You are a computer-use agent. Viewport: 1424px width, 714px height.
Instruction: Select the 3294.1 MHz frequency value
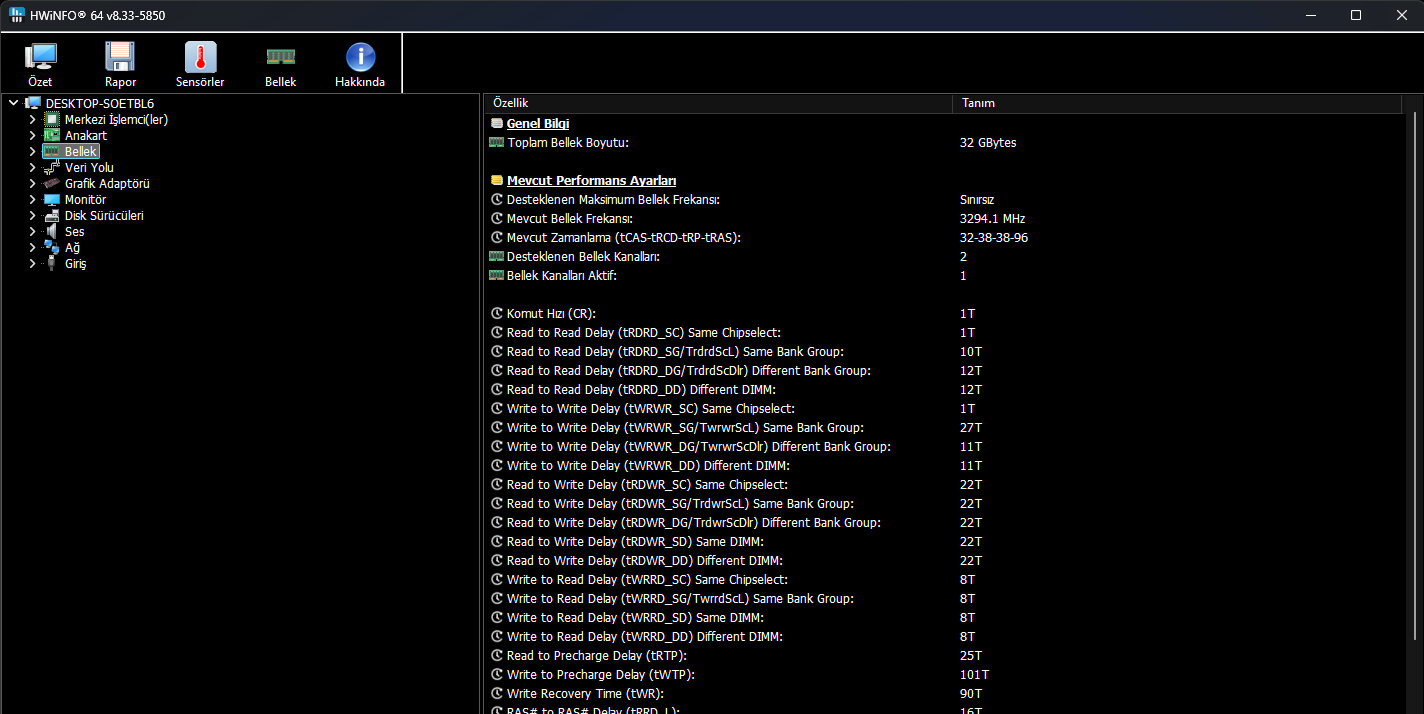992,219
